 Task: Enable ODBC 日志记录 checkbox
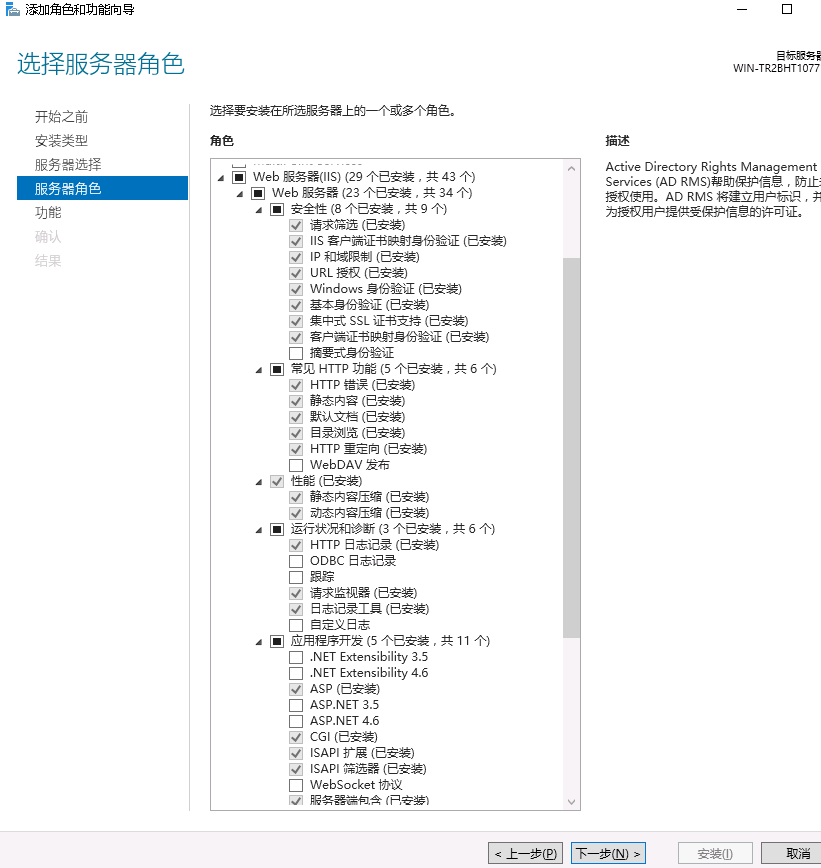tap(296, 561)
